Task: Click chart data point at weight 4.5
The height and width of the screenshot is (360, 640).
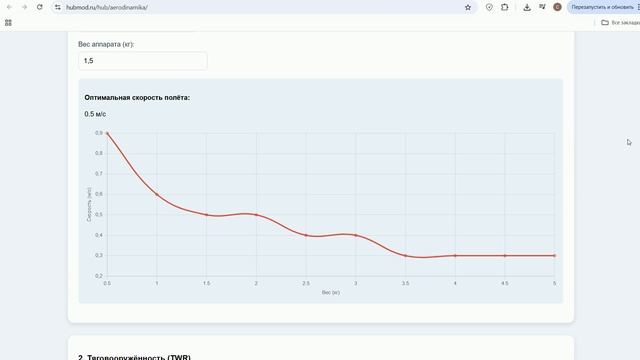Action: pyautogui.click(x=505, y=256)
